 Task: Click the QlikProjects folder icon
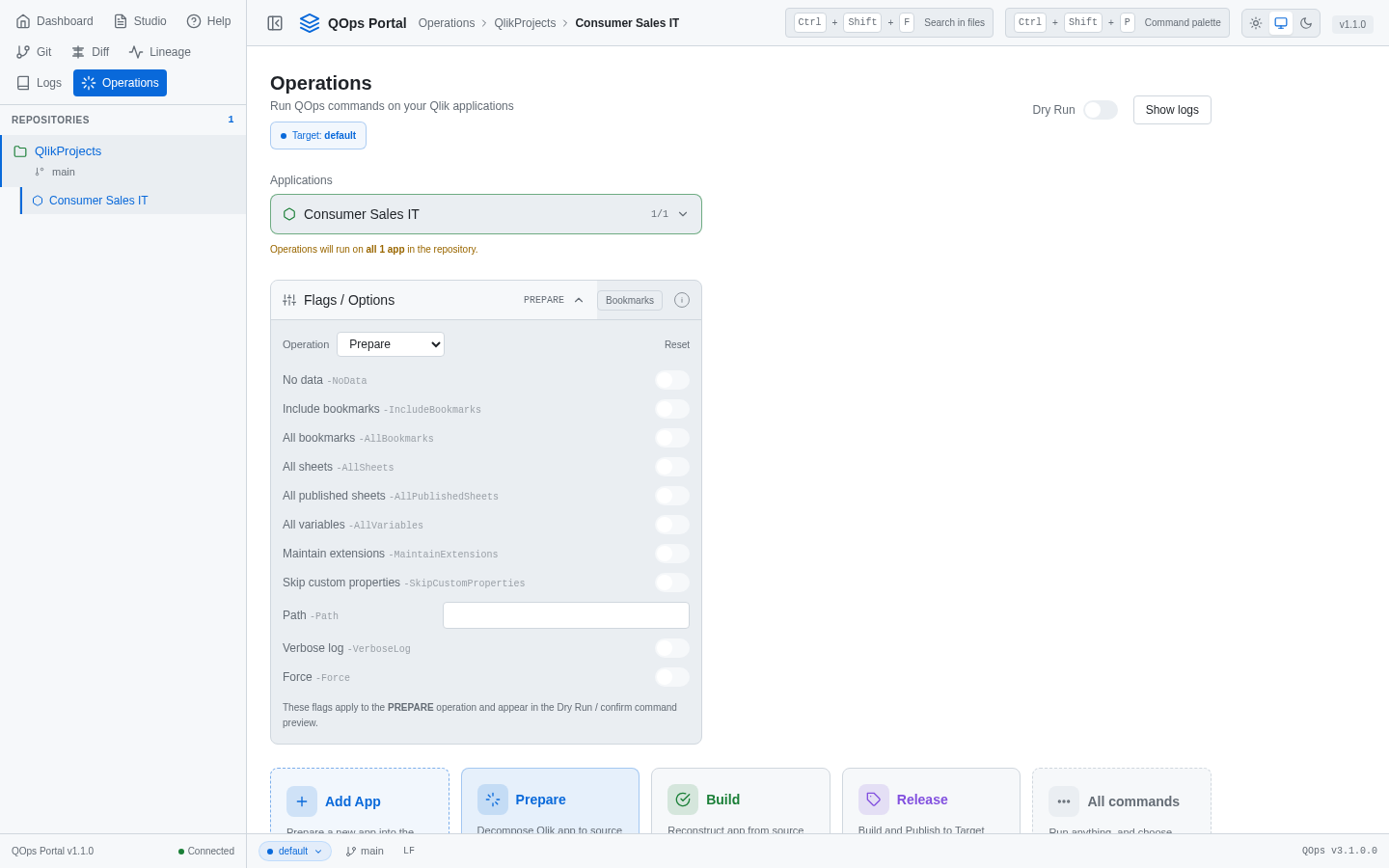[x=20, y=151]
